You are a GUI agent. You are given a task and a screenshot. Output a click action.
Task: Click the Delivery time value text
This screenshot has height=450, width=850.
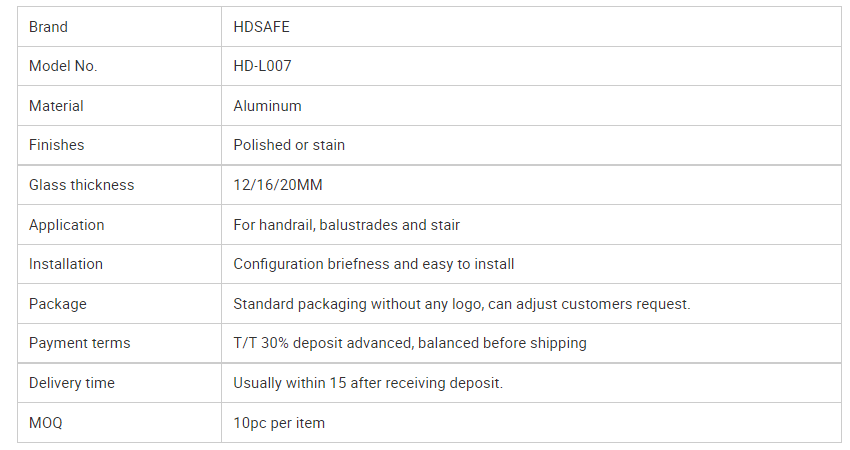coord(367,383)
